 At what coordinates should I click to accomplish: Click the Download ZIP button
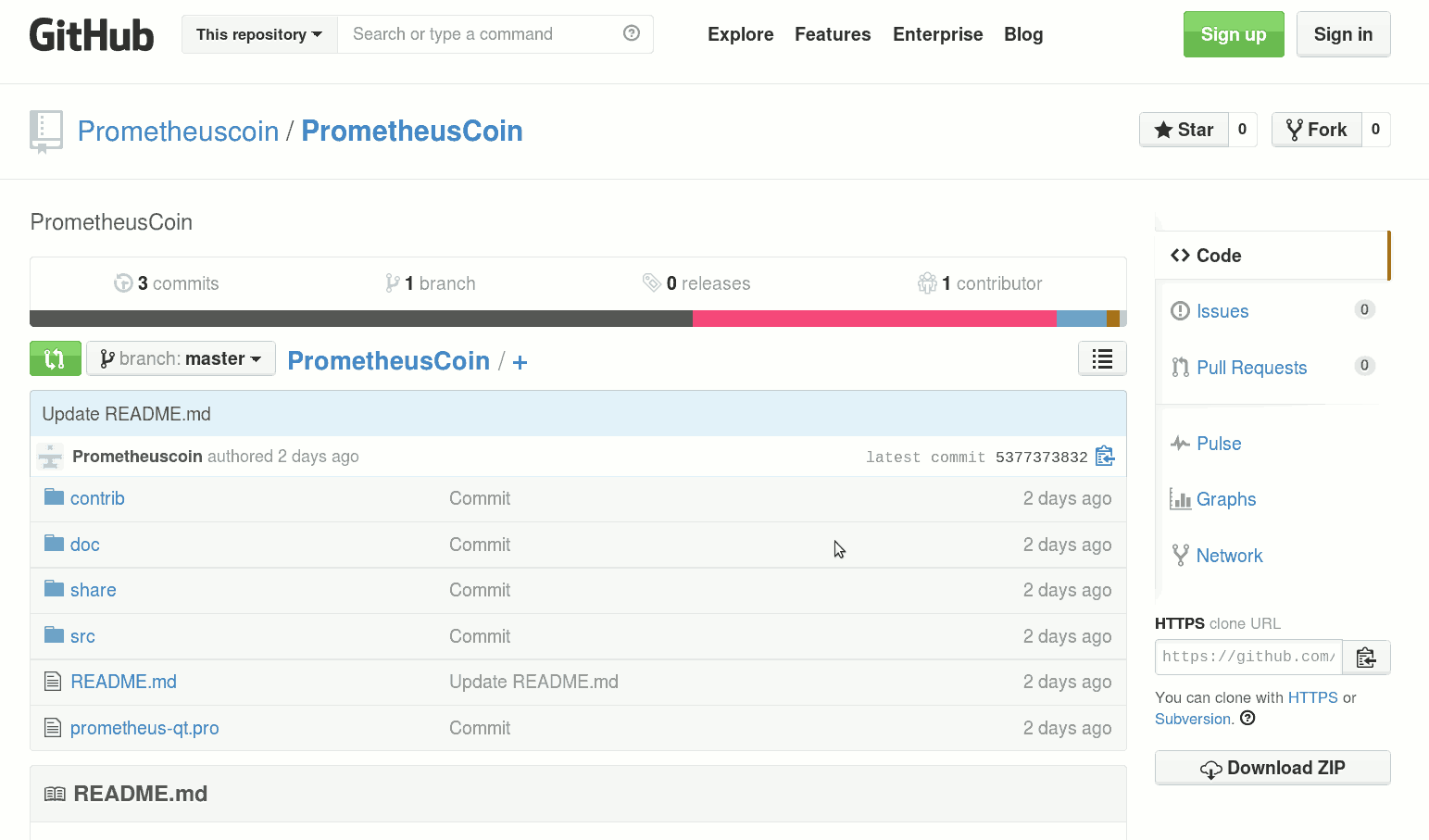(x=1272, y=768)
